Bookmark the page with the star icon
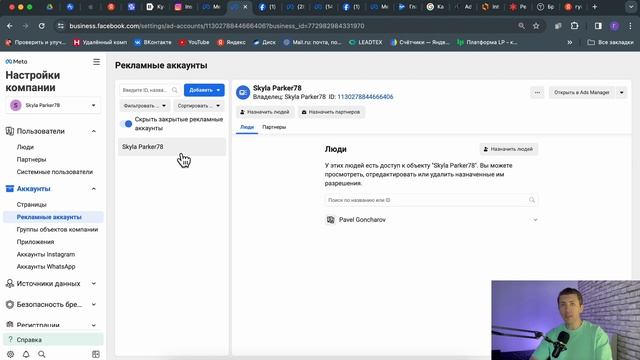640x360 pixels. point(536,26)
